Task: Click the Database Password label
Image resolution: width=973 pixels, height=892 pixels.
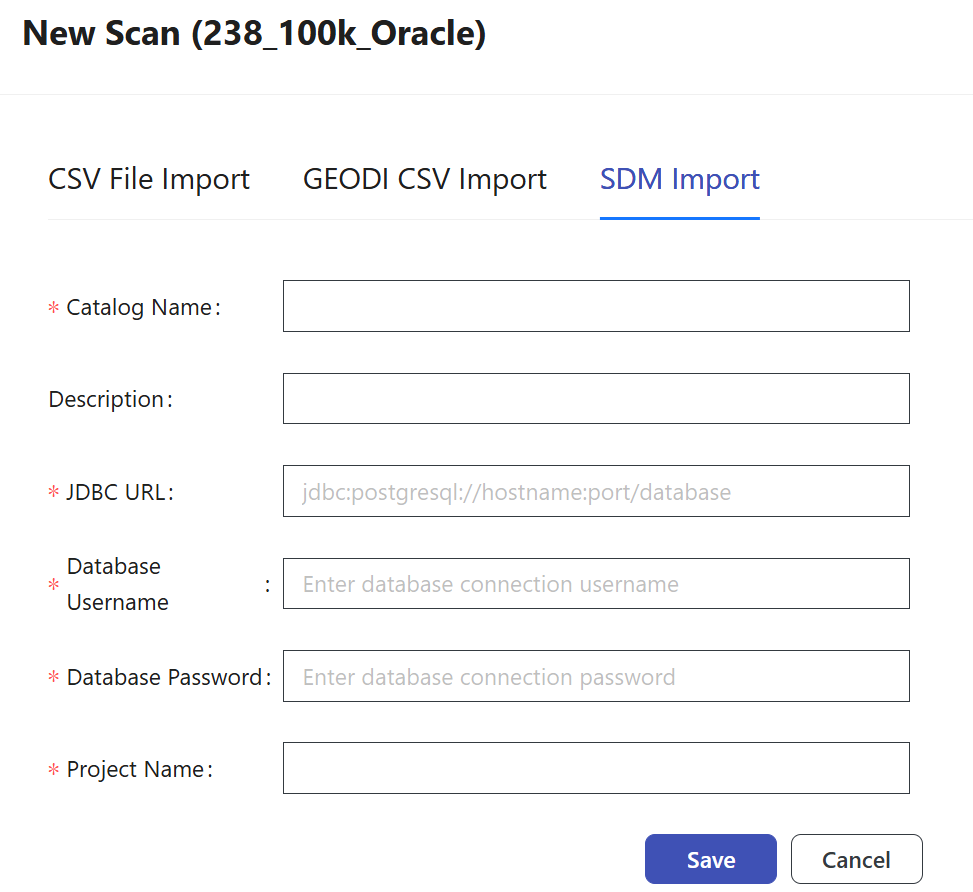Action: [164, 678]
